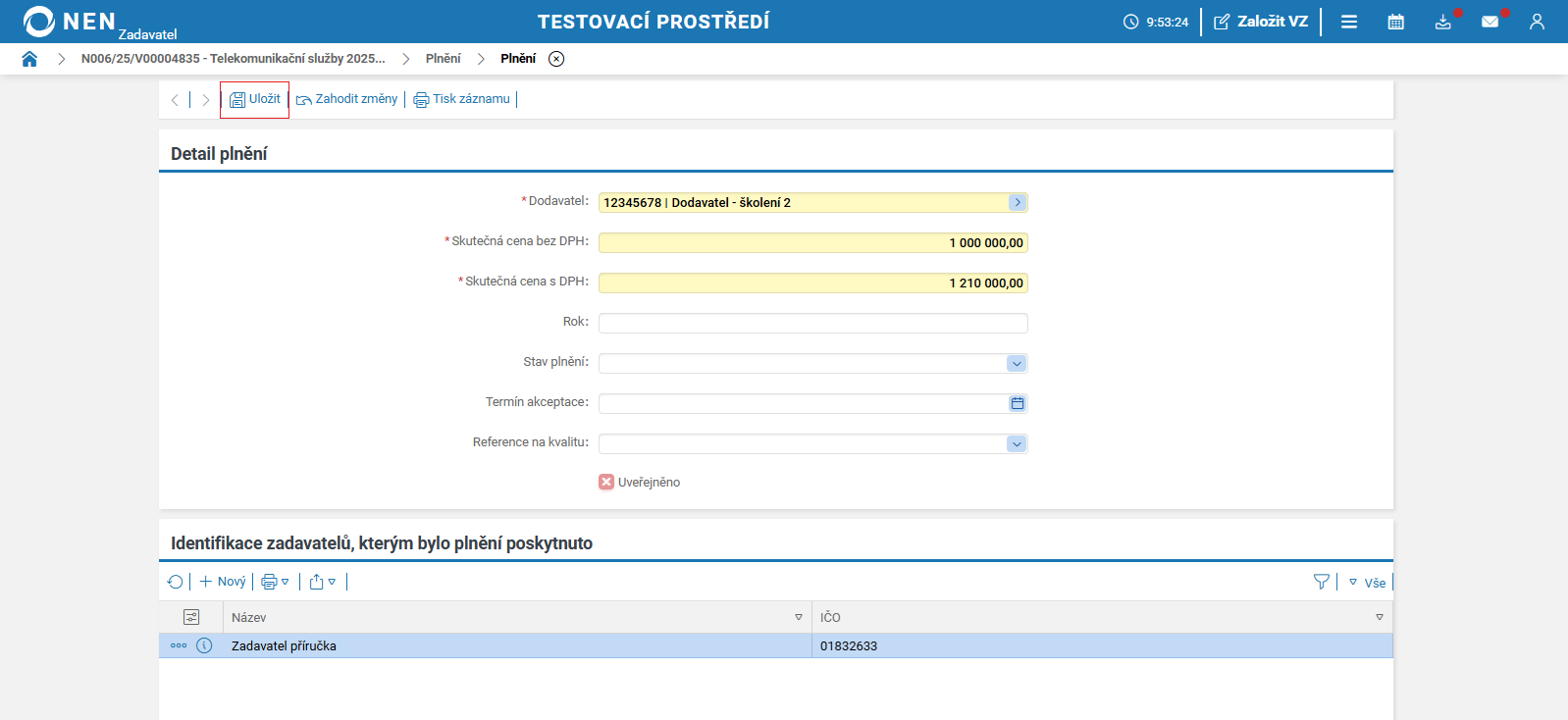Show info for Zadavatel příručka row

204,645
